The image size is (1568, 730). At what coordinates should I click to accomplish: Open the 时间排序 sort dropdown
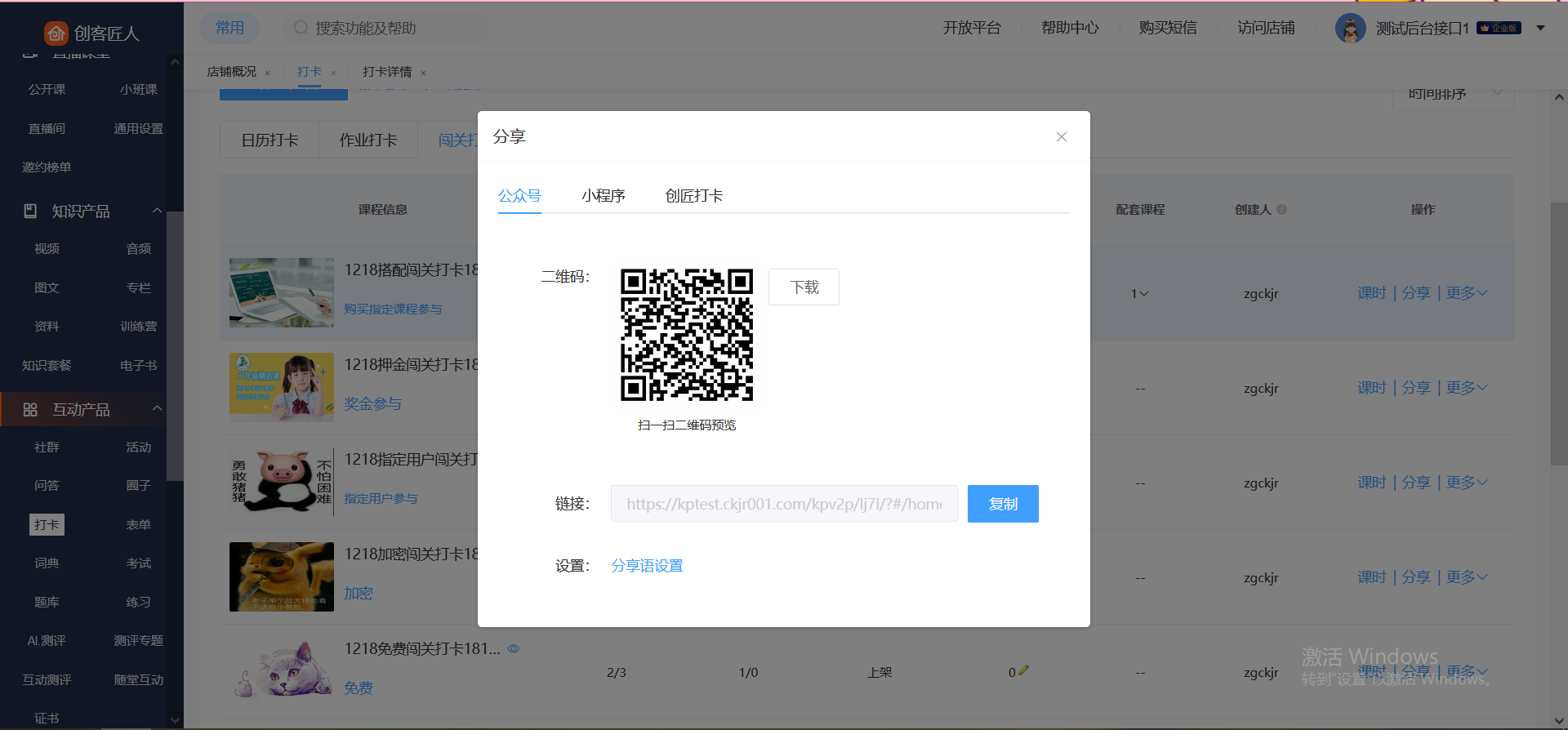click(x=1452, y=95)
